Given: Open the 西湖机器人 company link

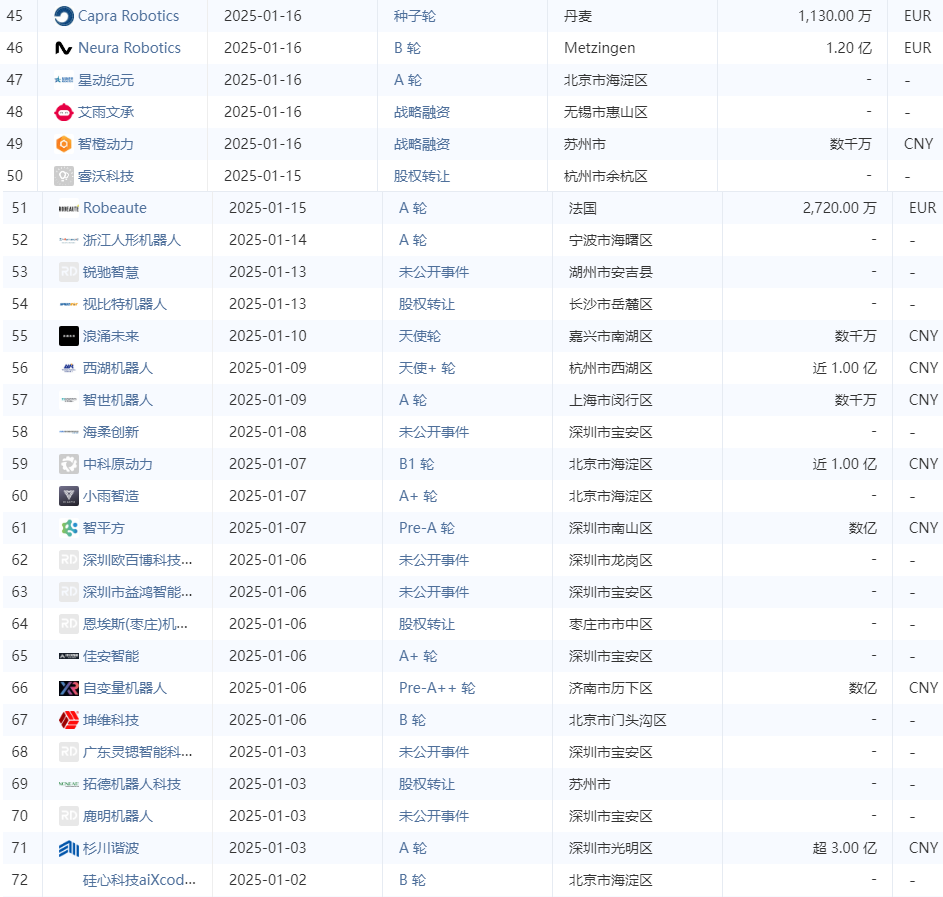Looking at the screenshot, I should click(118, 368).
